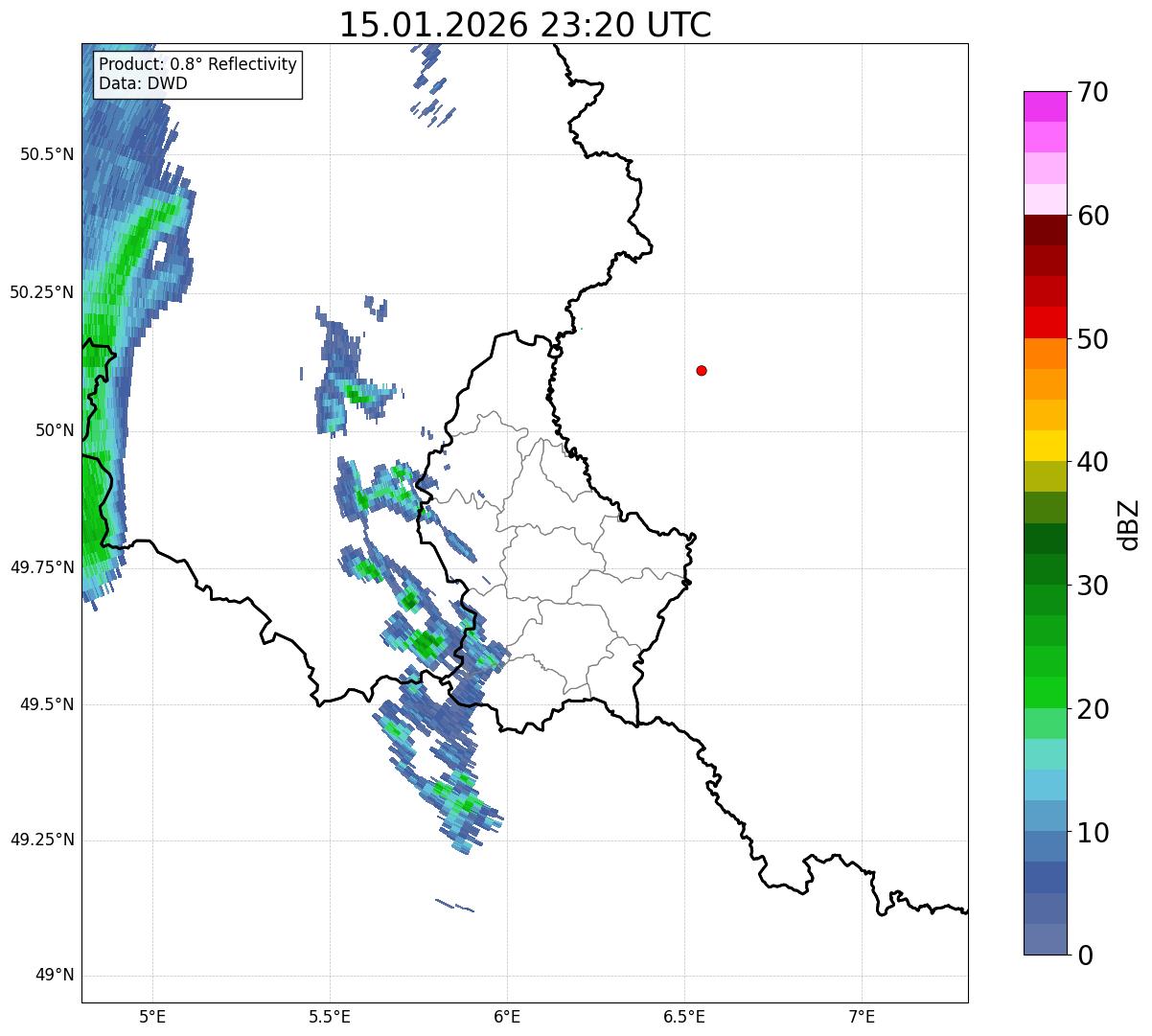The image size is (1152, 1036).
Task: Click the colorbar tick label 0
Action: [1084, 955]
